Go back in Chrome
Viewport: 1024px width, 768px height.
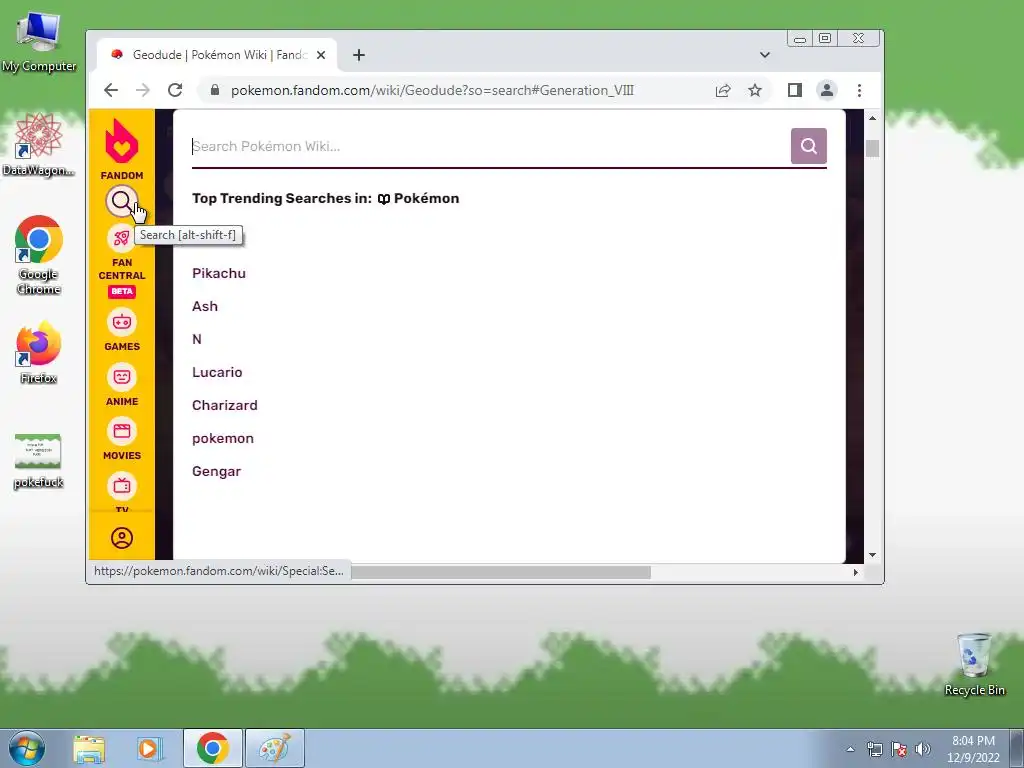(111, 90)
